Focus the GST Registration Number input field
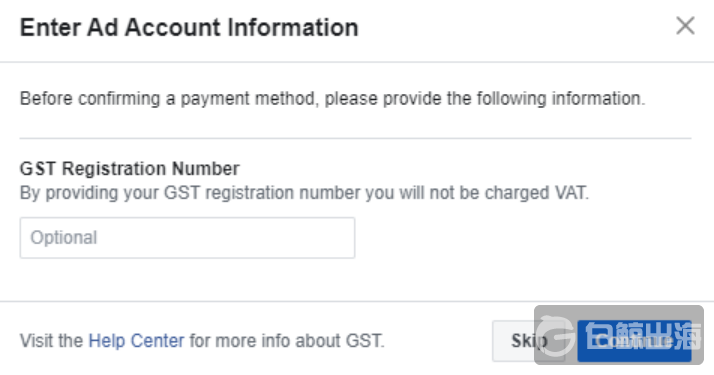Image resolution: width=714 pixels, height=375 pixels. (x=187, y=238)
